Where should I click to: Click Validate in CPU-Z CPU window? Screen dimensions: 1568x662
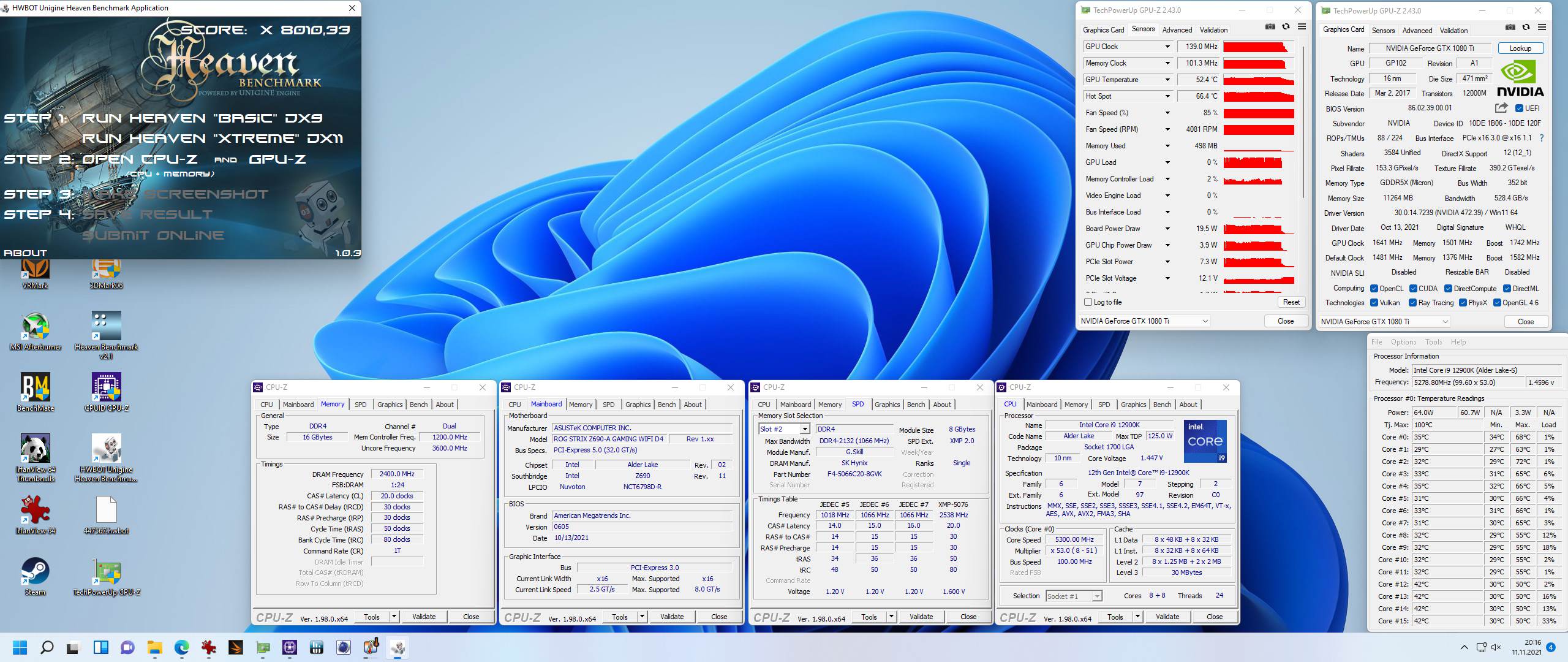point(1167,617)
